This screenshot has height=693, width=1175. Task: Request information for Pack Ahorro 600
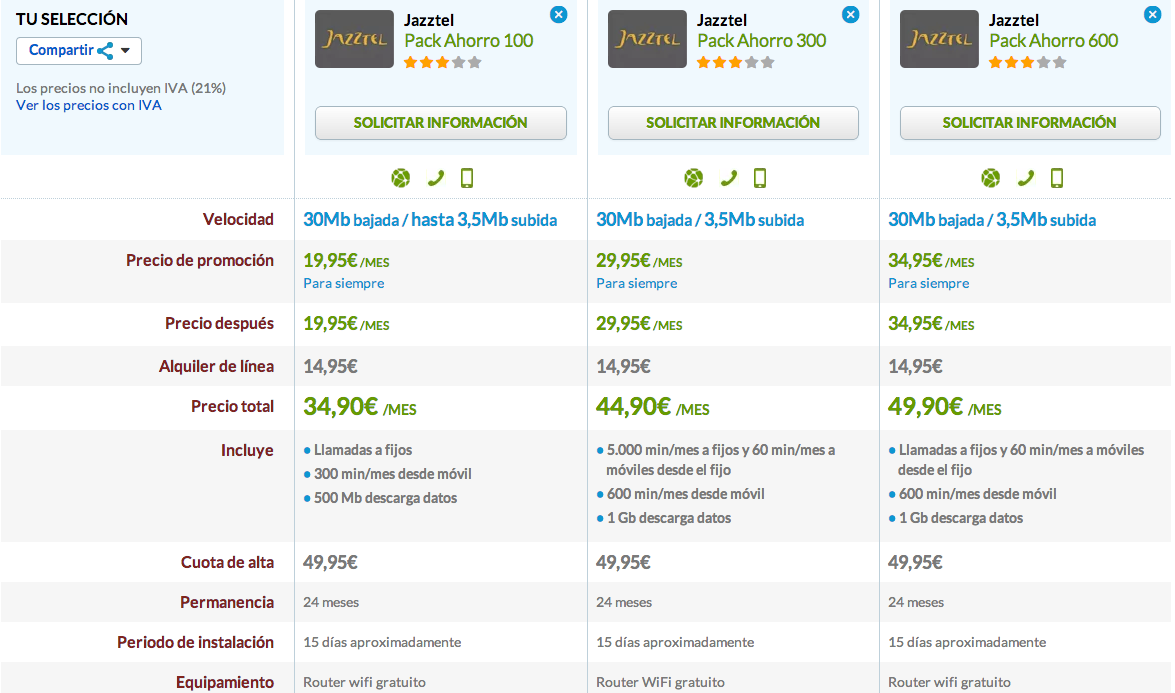(x=1030, y=123)
